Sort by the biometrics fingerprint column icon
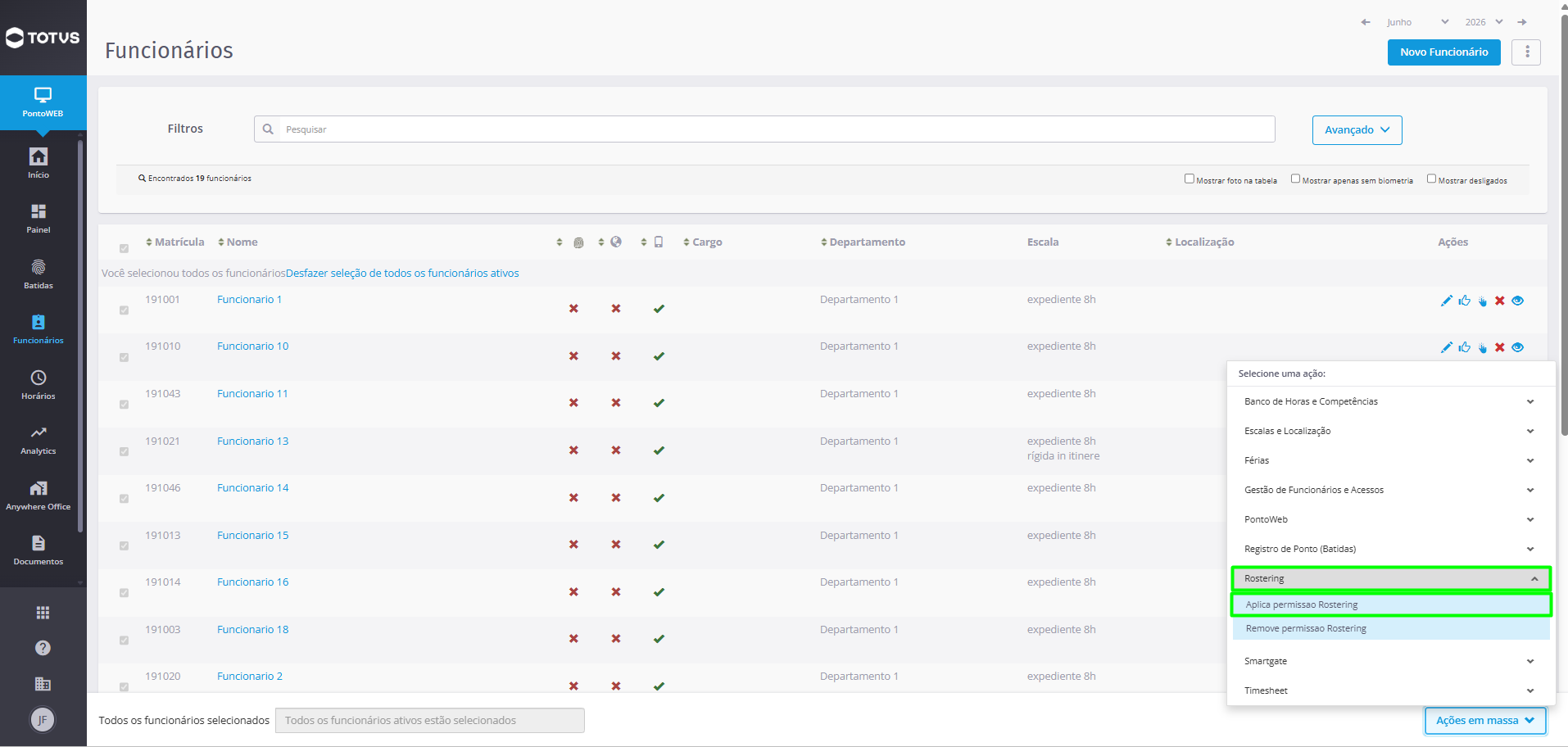This screenshot has width=1568, height=747. pos(578,242)
